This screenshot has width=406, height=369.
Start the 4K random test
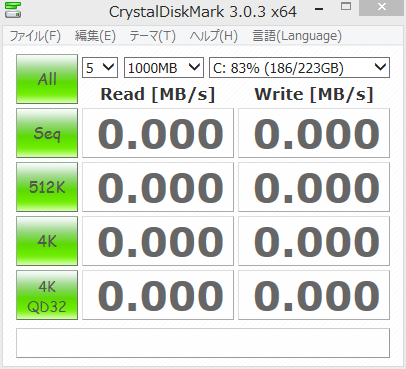[x=47, y=241]
